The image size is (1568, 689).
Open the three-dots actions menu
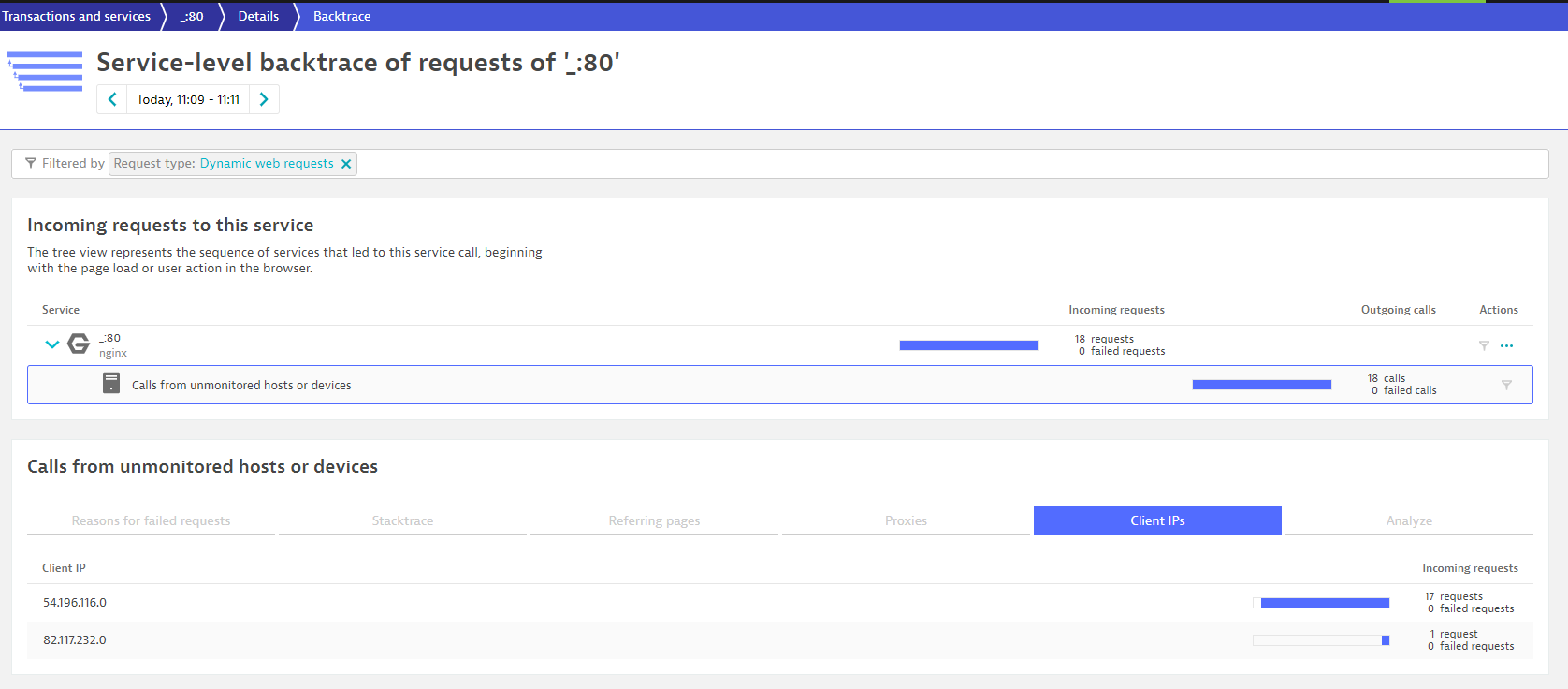1506,345
